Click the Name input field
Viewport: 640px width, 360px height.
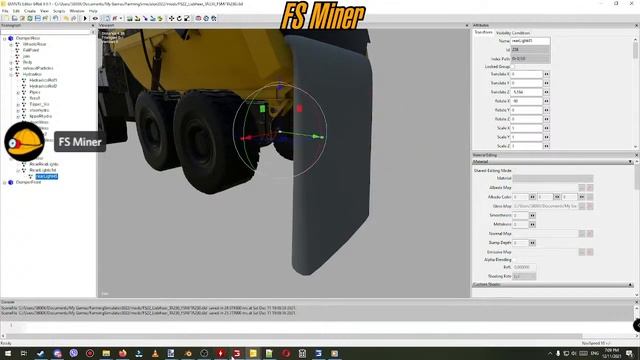click(531, 41)
